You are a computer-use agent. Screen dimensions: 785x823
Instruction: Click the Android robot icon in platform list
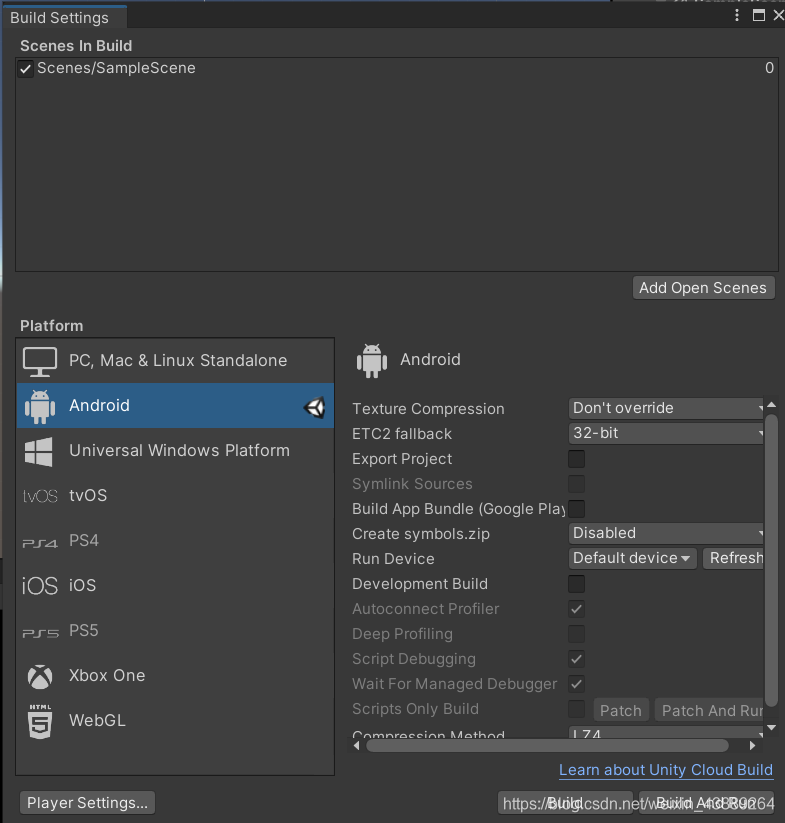[40, 406]
